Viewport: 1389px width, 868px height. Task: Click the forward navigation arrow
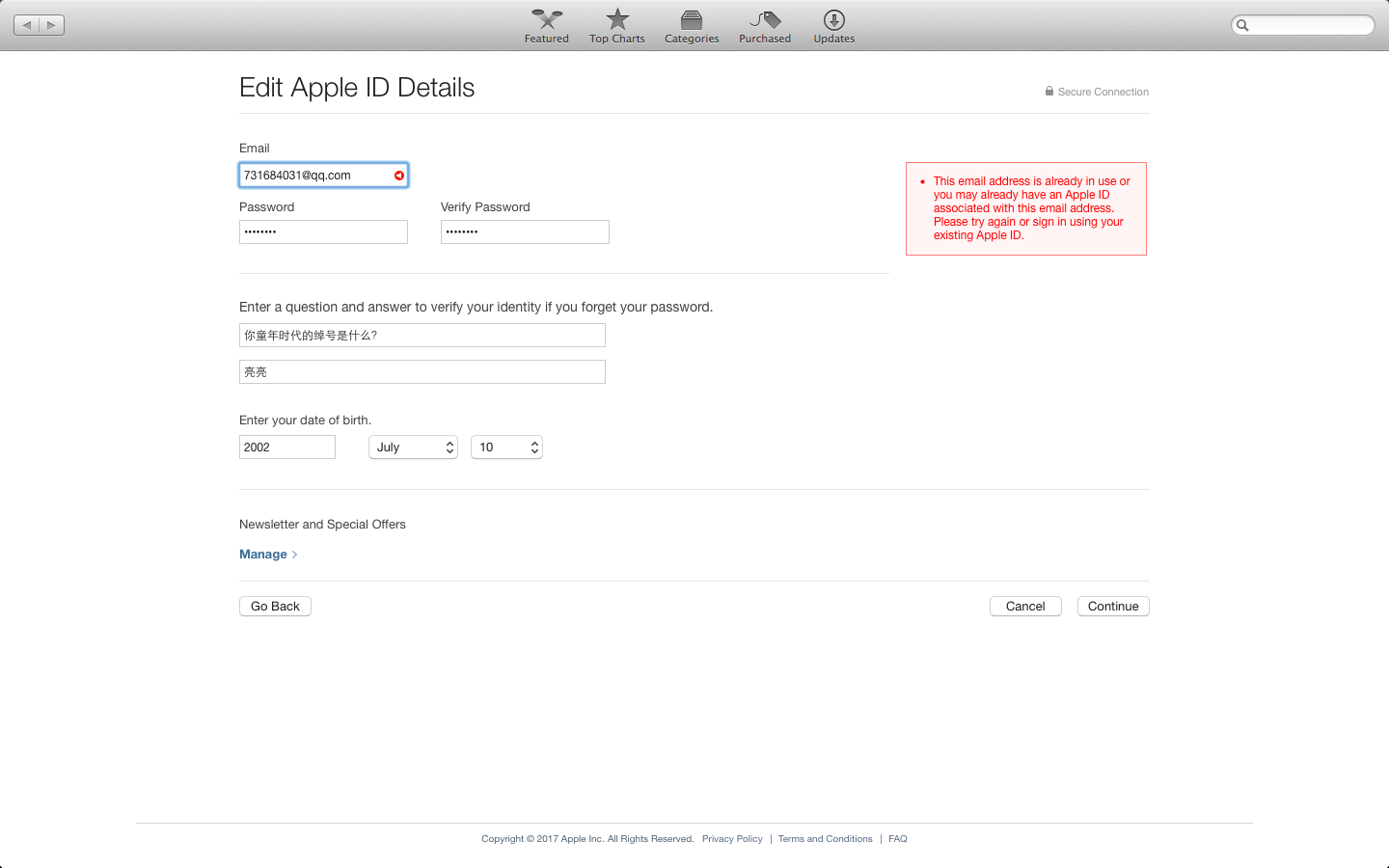coord(52,25)
